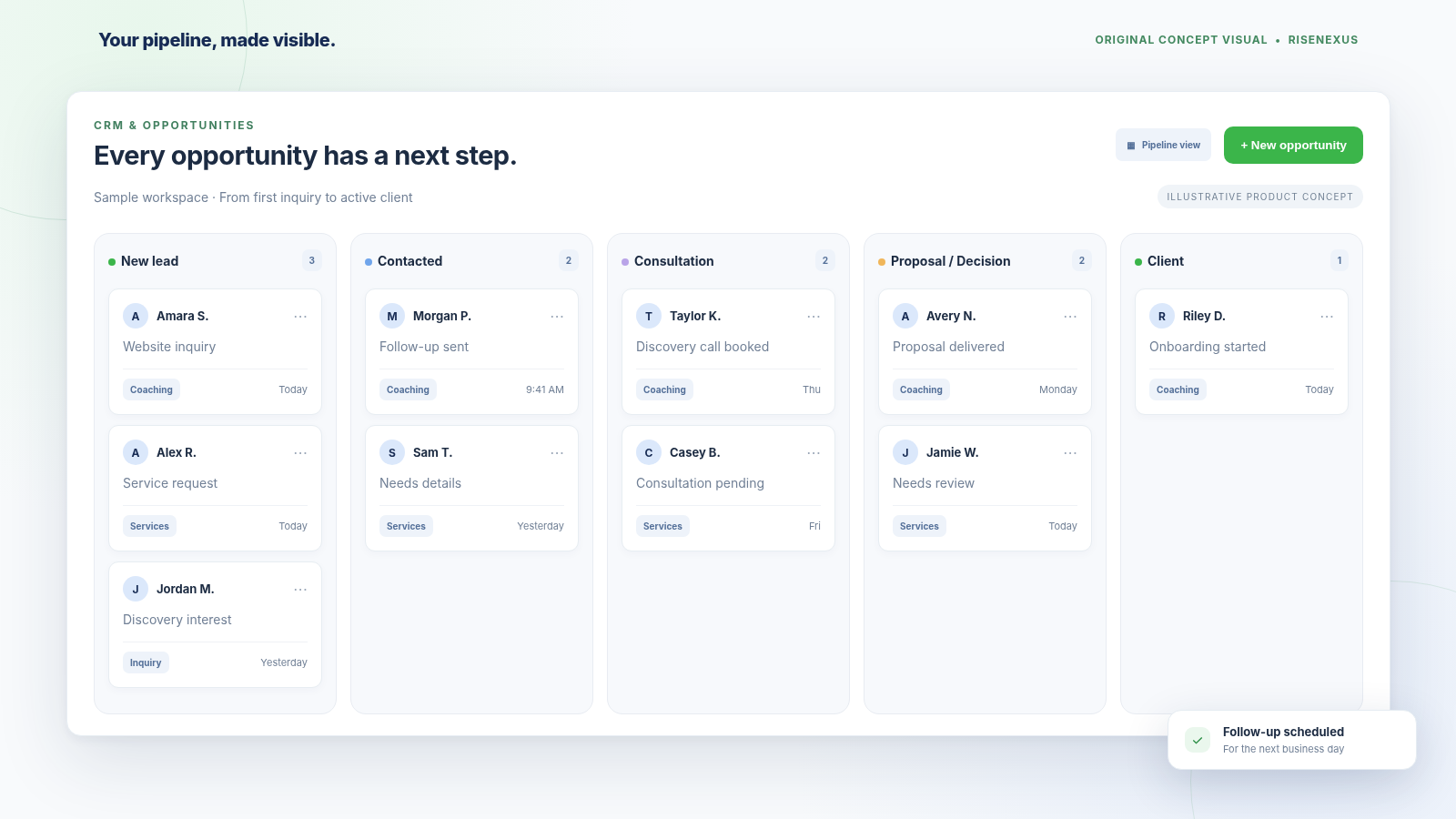Click the count badge in Client column
The height and width of the screenshot is (819, 1456).
click(x=1340, y=260)
